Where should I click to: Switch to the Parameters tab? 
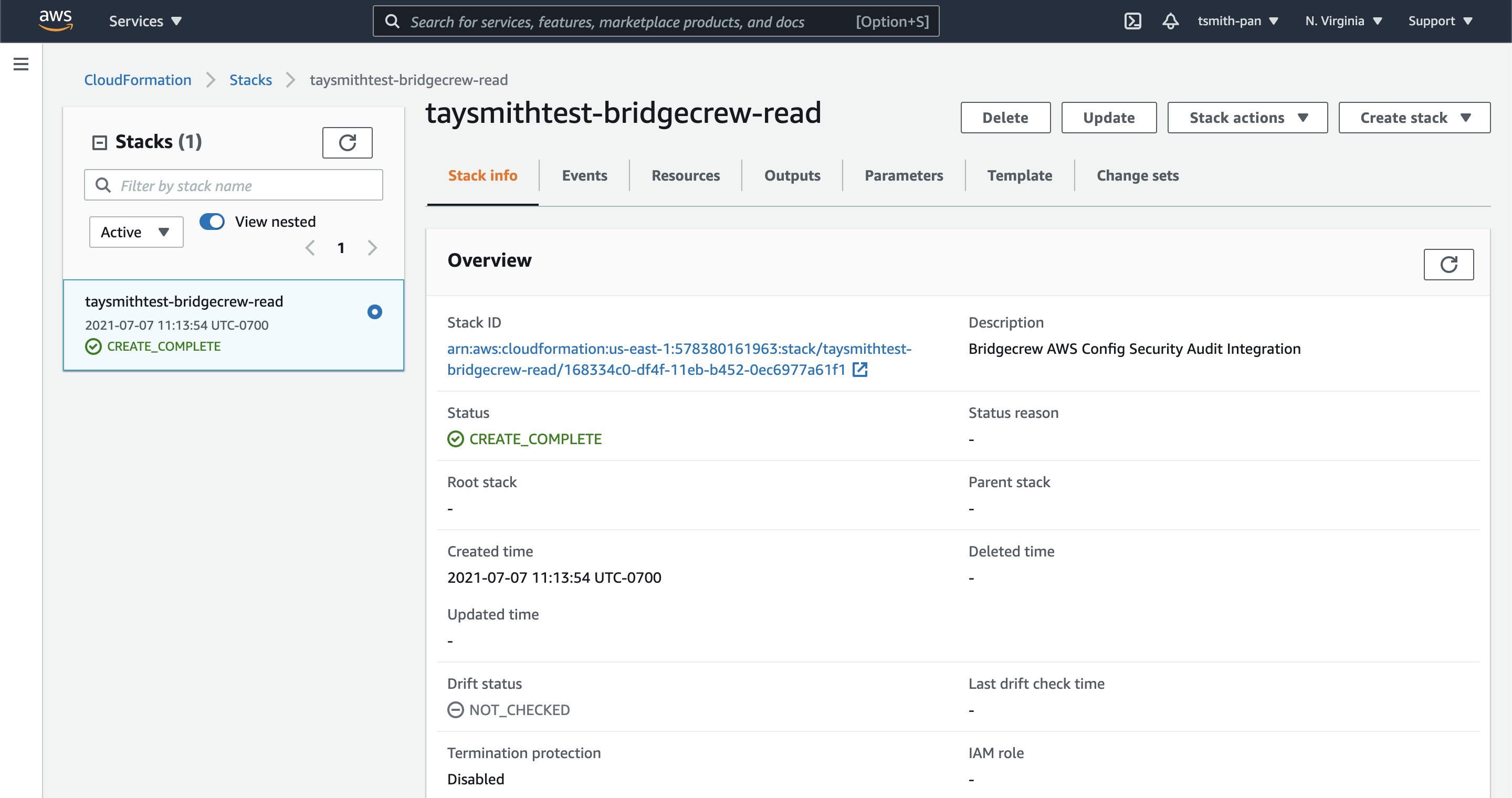[904, 175]
